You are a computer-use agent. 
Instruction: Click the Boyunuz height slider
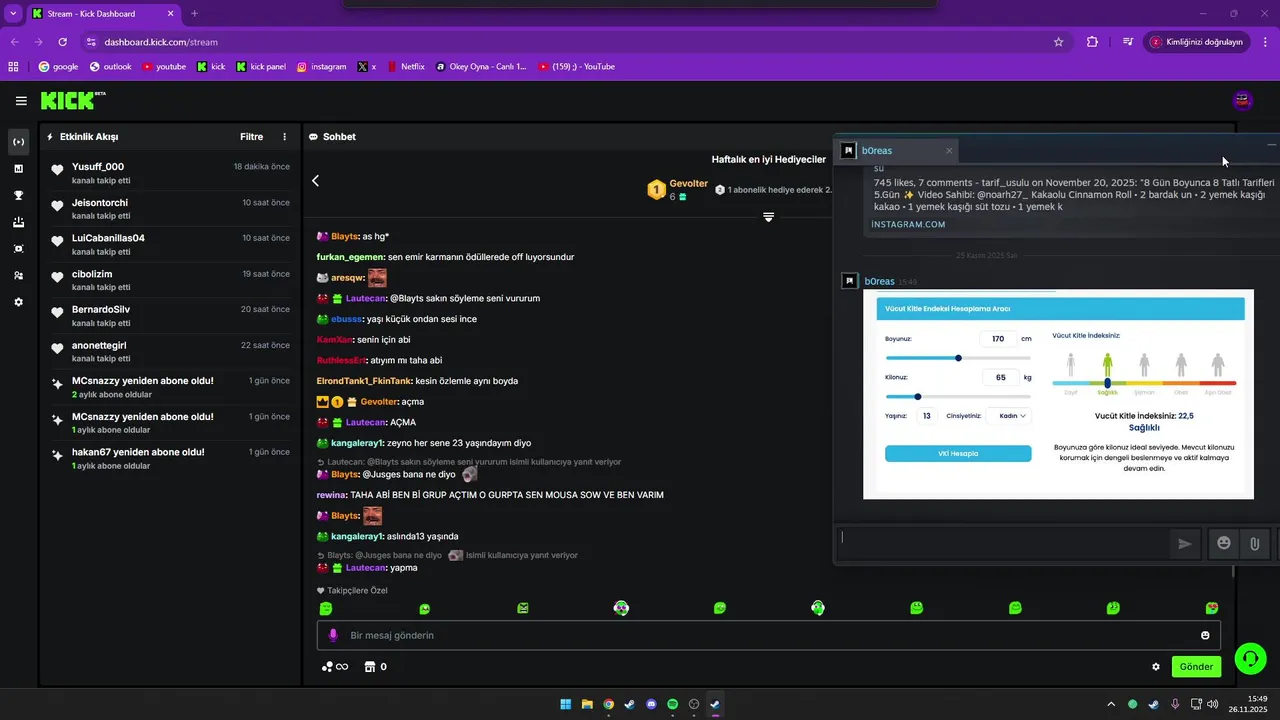point(958,358)
